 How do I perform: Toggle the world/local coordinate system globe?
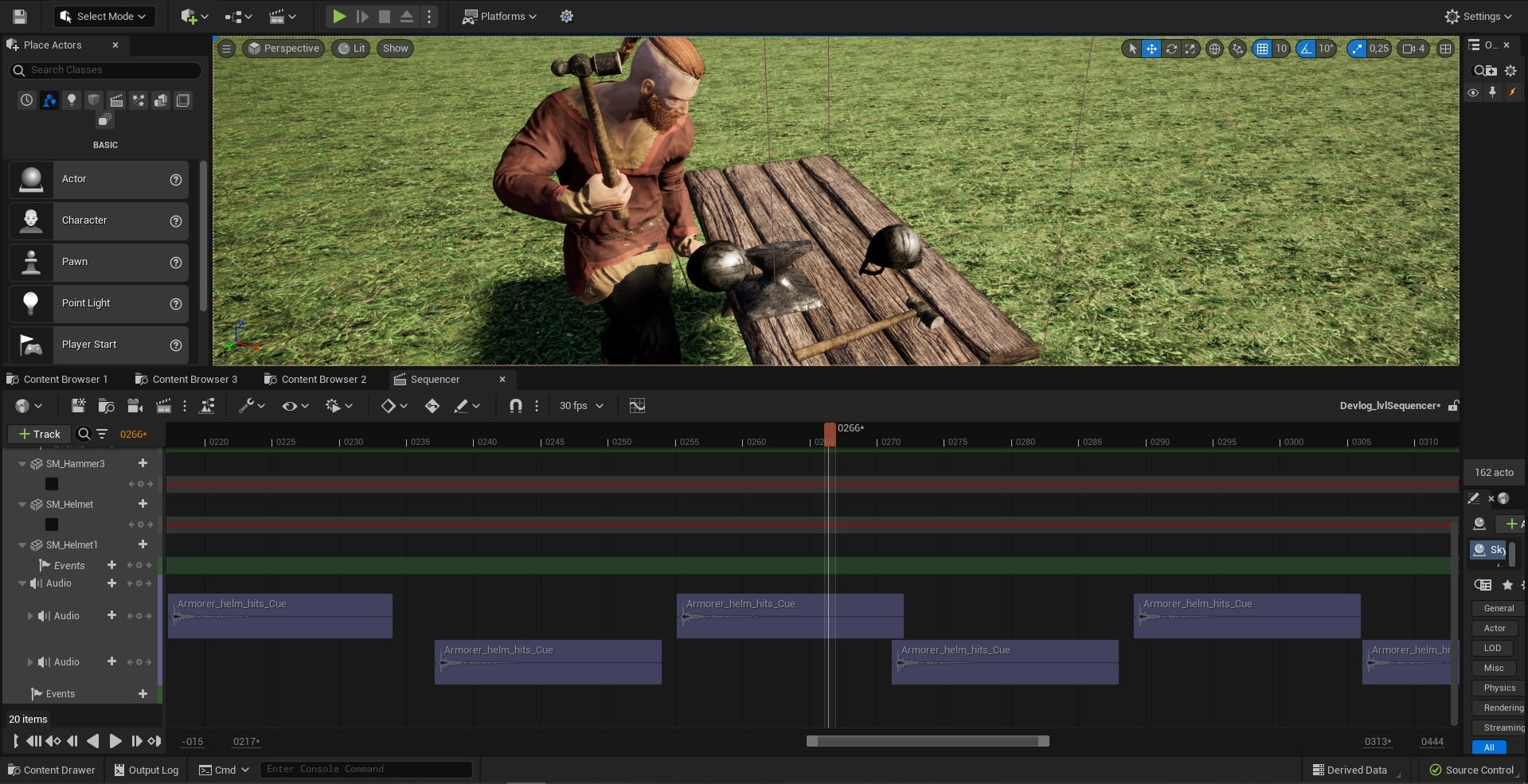click(x=1214, y=49)
